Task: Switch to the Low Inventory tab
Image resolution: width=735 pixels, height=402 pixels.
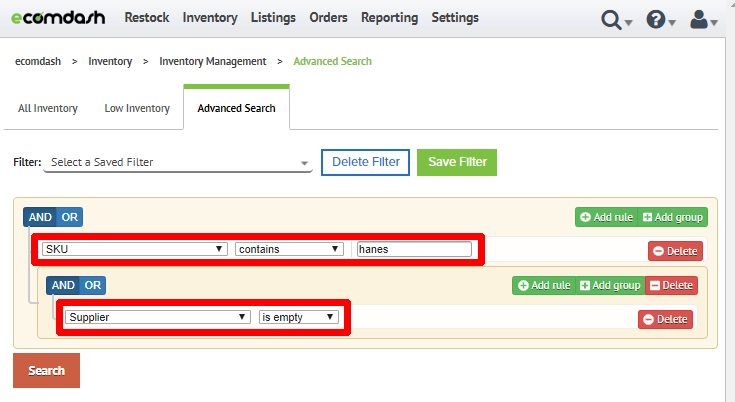Action: pyautogui.click(x=137, y=108)
